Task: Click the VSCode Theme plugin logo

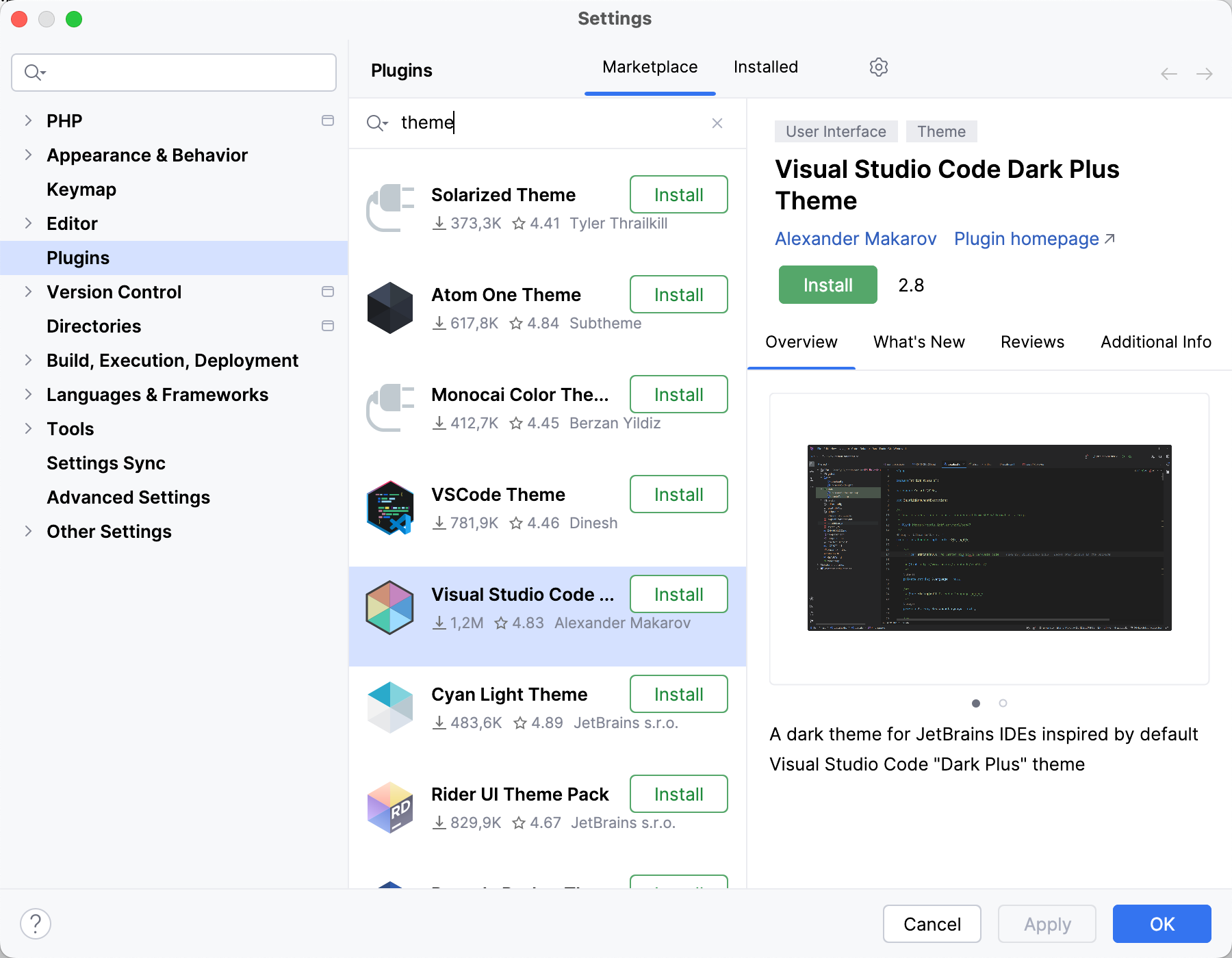Action: (x=390, y=507)
